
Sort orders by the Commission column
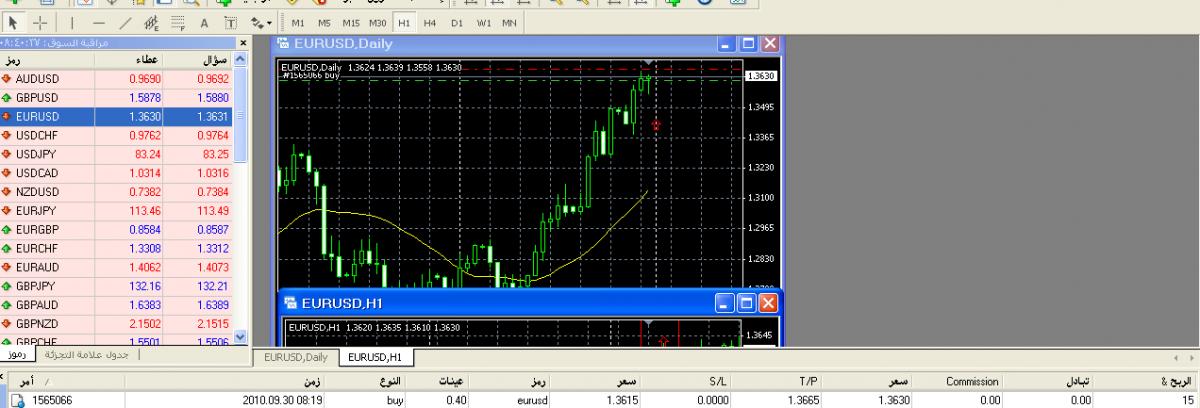(x=971, y=381)
